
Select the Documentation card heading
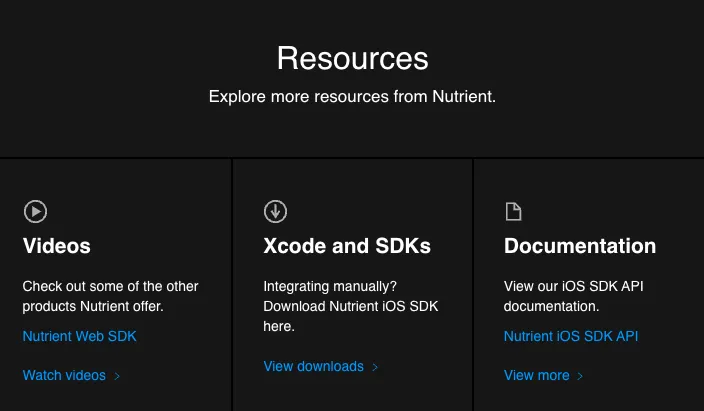[580, 246]
